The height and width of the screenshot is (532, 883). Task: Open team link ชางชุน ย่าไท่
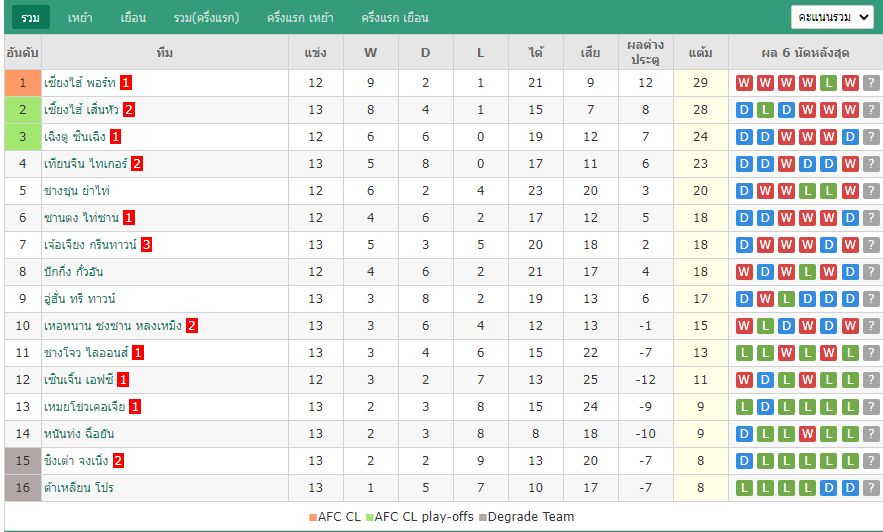77,191
